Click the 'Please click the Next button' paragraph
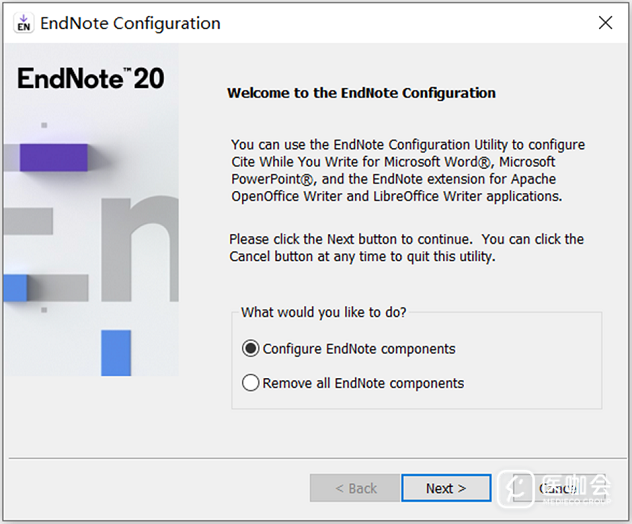632x524 pixels. pyautogui.click(x=406, y=248)
